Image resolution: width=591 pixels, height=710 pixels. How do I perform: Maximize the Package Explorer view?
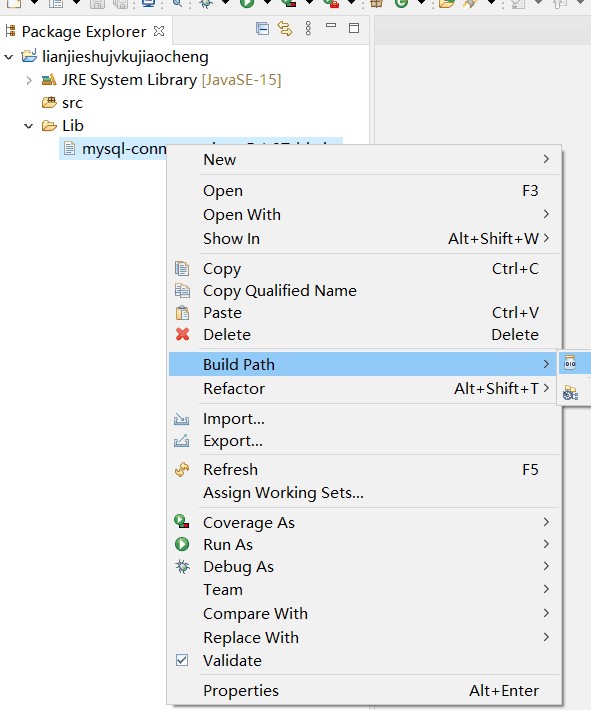354,28
